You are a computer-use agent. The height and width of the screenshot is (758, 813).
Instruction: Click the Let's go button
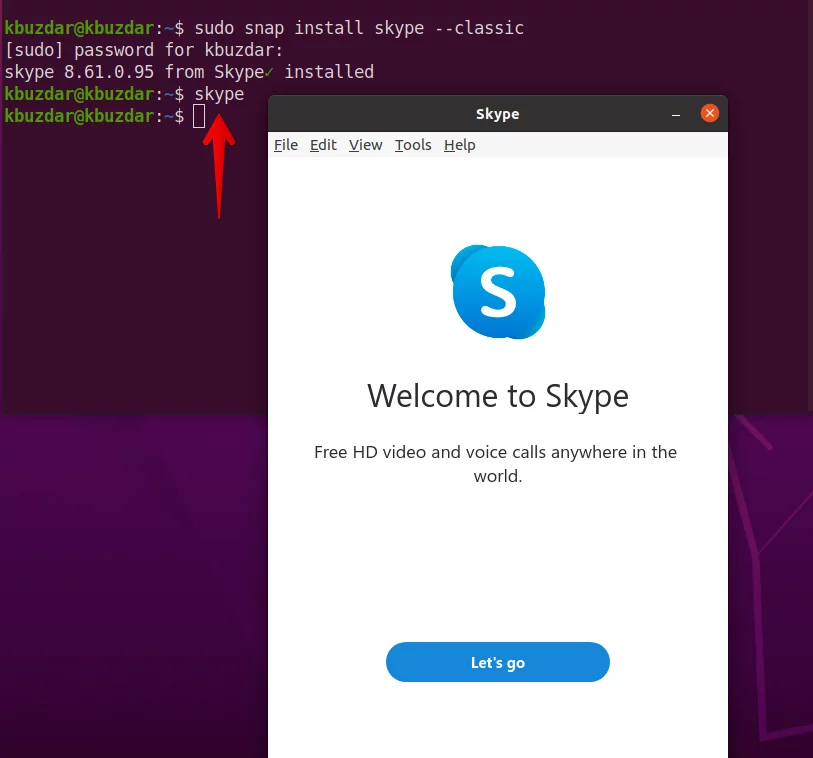498,662
